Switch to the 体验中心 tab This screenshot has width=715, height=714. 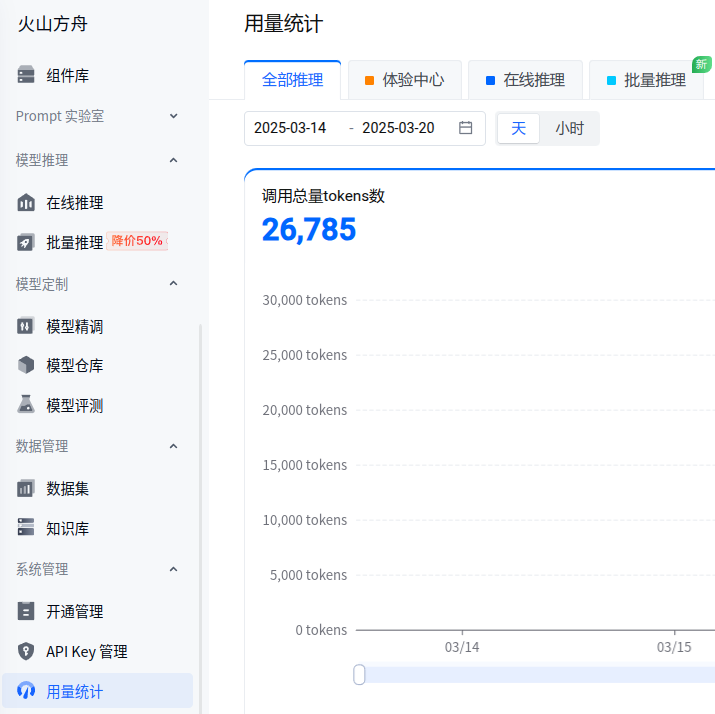point(405,80)
